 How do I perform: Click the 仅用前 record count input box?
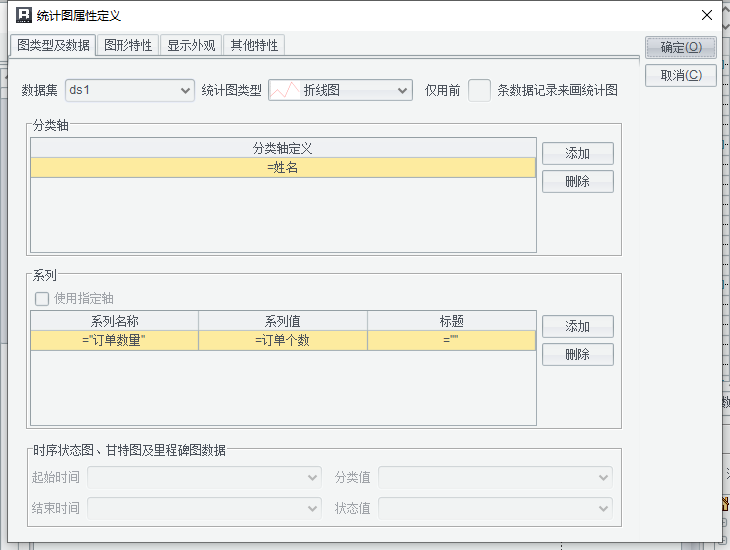point(480,90)
